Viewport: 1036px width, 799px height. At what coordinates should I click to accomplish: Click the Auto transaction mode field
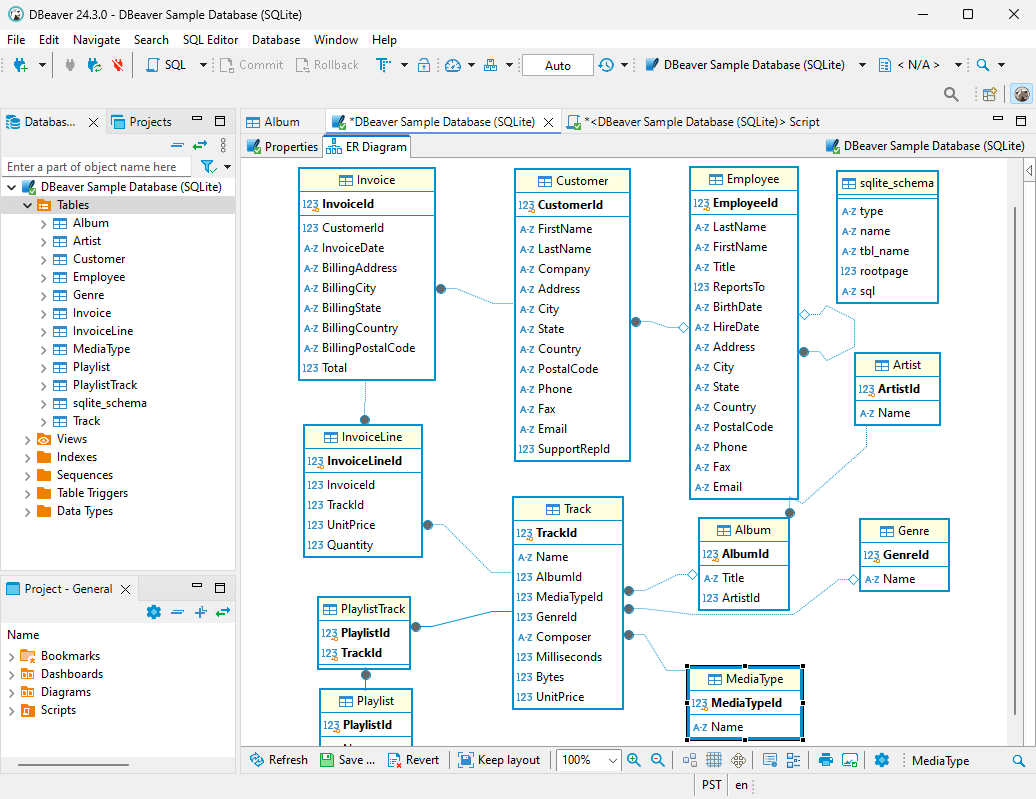558,65
